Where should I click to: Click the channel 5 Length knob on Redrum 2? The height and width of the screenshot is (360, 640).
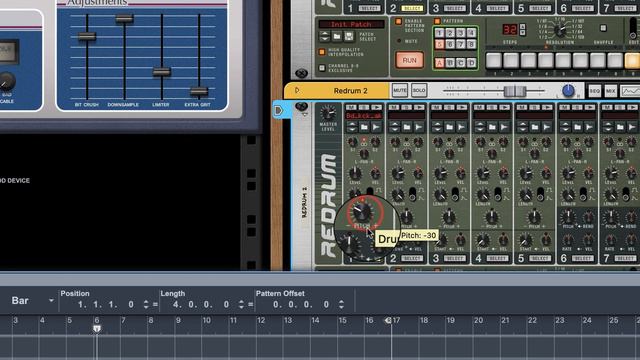point(526,195)
